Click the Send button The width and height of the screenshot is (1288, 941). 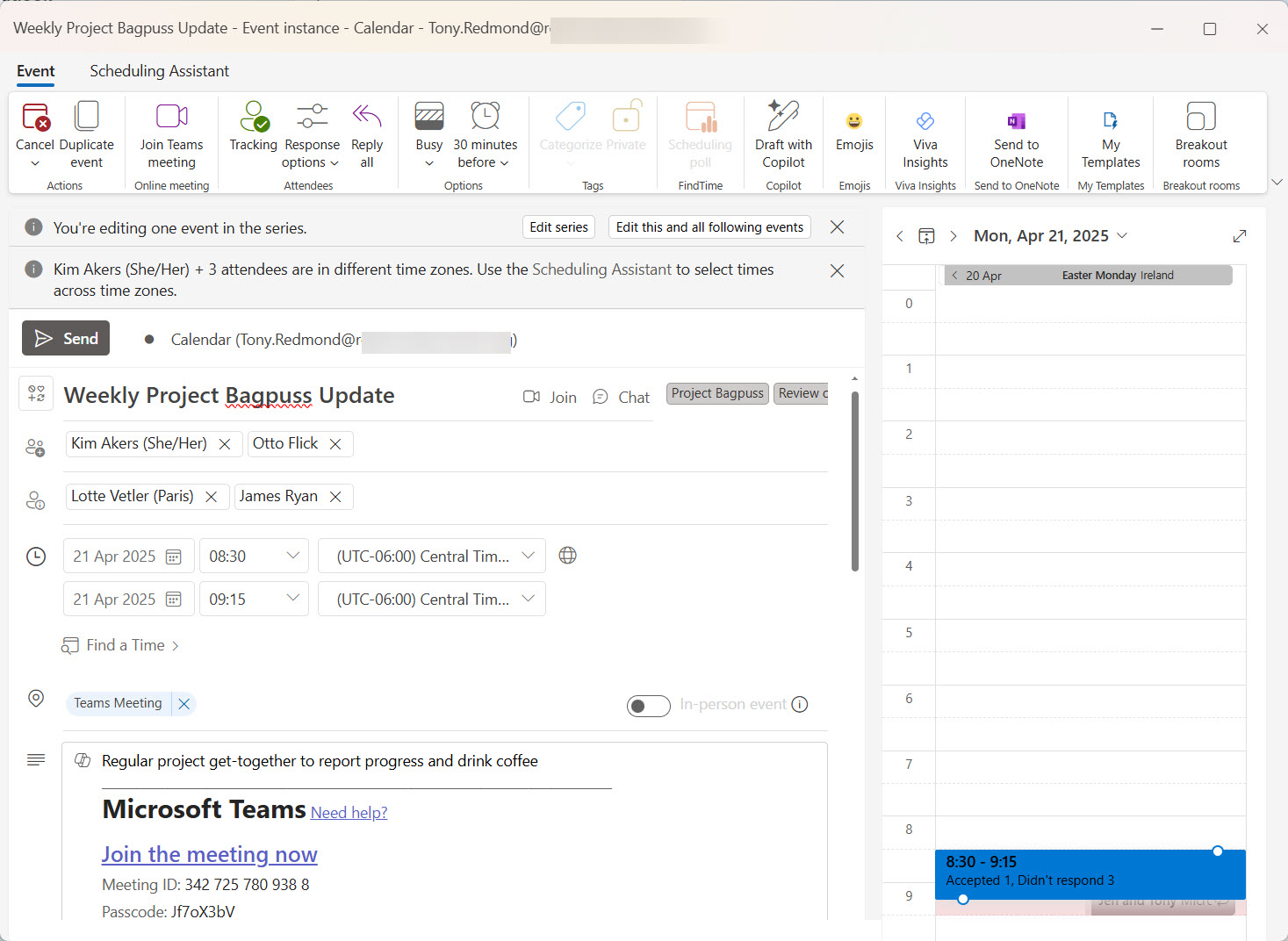click(x=65, y=338)
